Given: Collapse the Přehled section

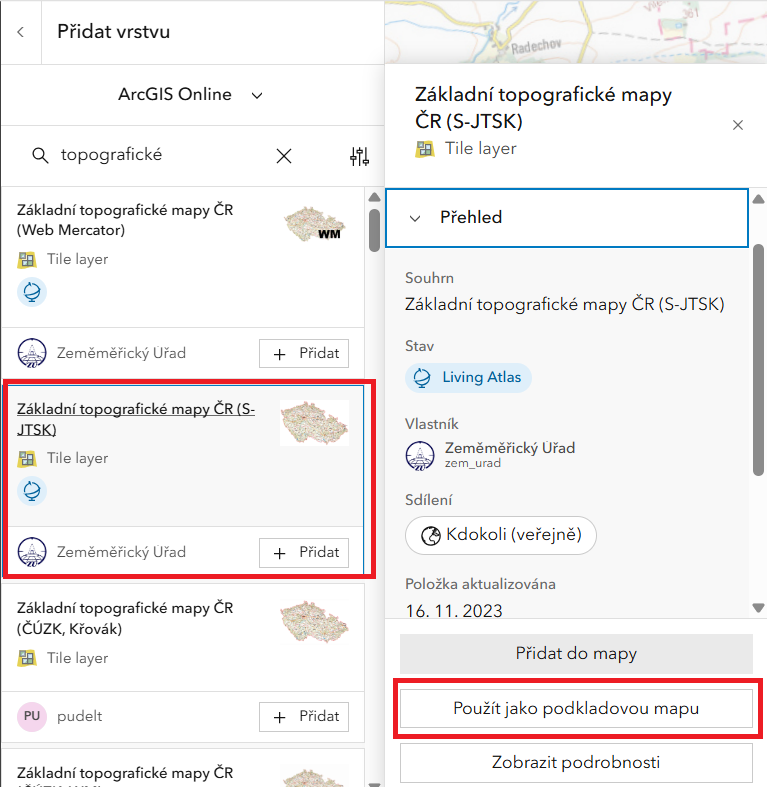Looking at the screenshot, I should 416,217.
